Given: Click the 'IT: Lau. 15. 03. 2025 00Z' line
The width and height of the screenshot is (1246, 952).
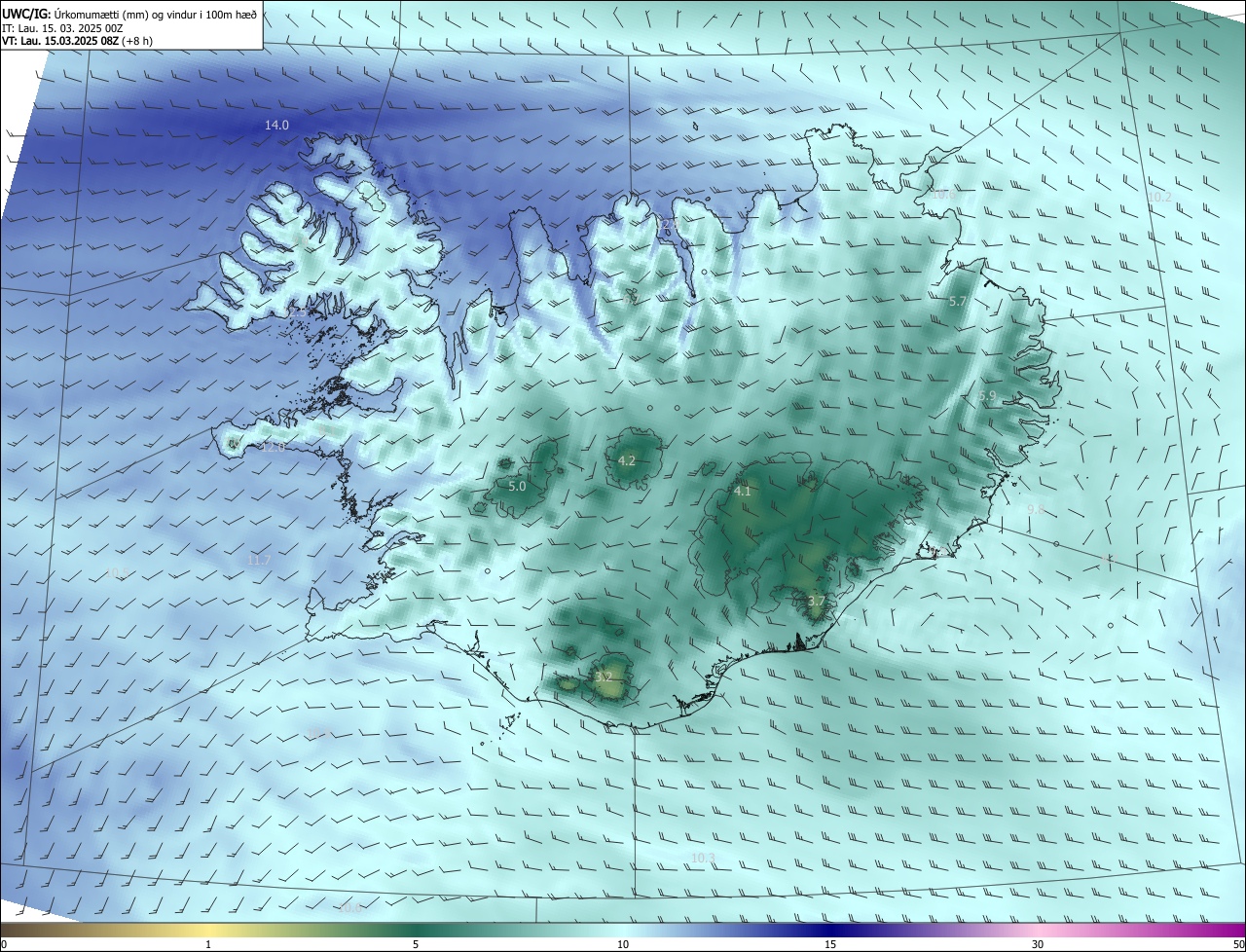Looking at the screenshot, I should (x=62, y=28).
